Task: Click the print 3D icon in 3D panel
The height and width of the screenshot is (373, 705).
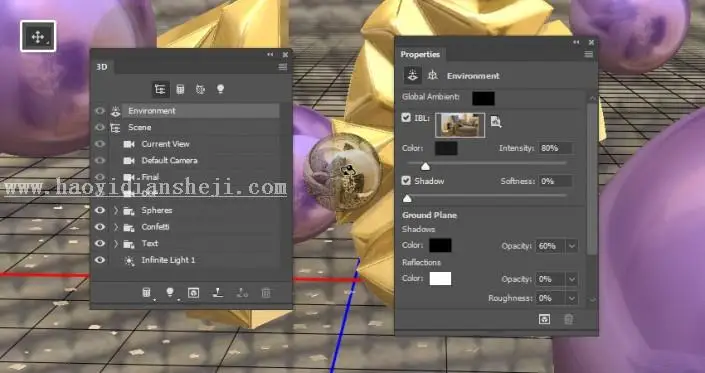Action: pos(218,293)
